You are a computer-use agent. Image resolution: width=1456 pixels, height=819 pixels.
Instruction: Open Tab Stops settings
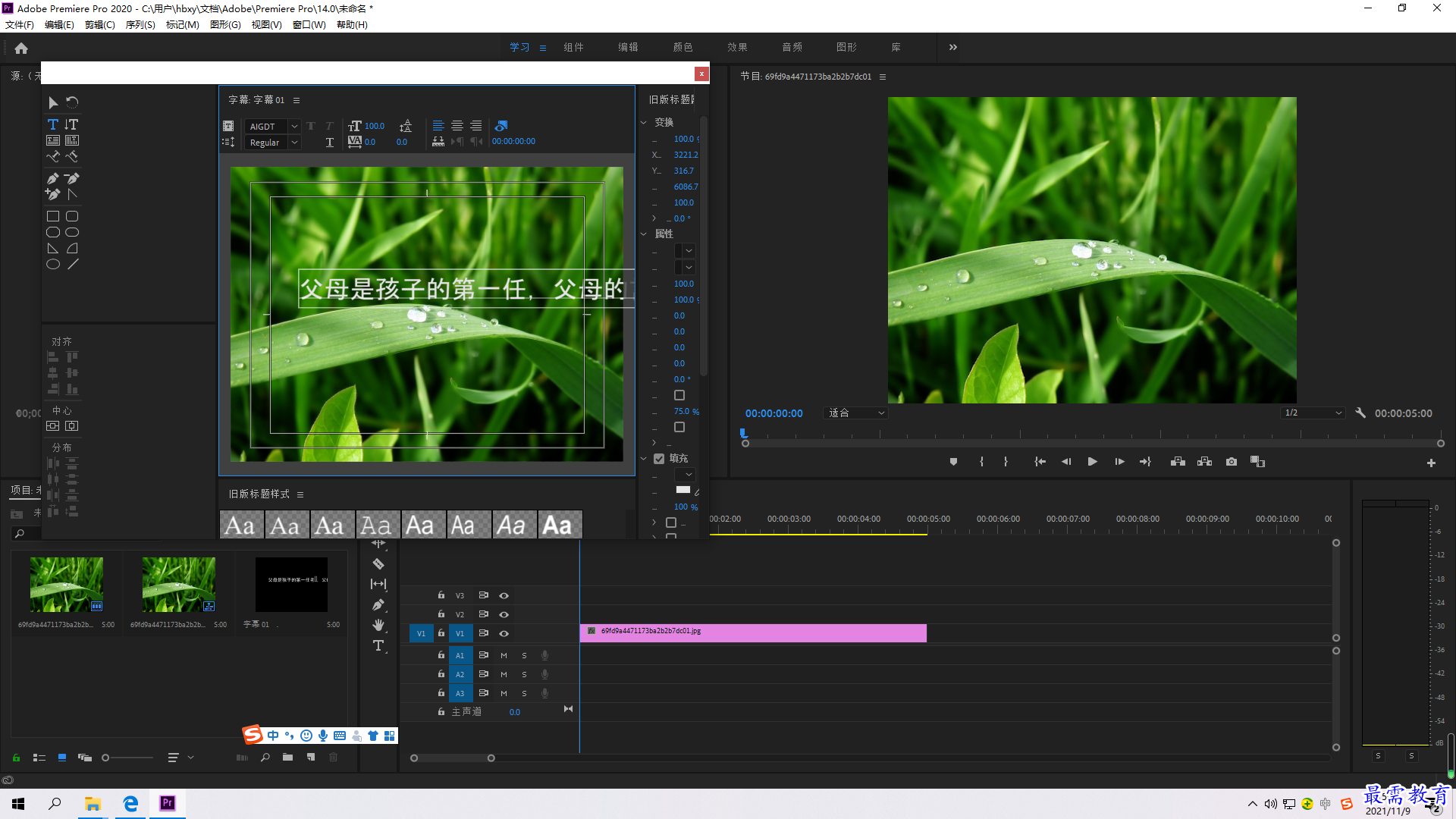point(438,142)
